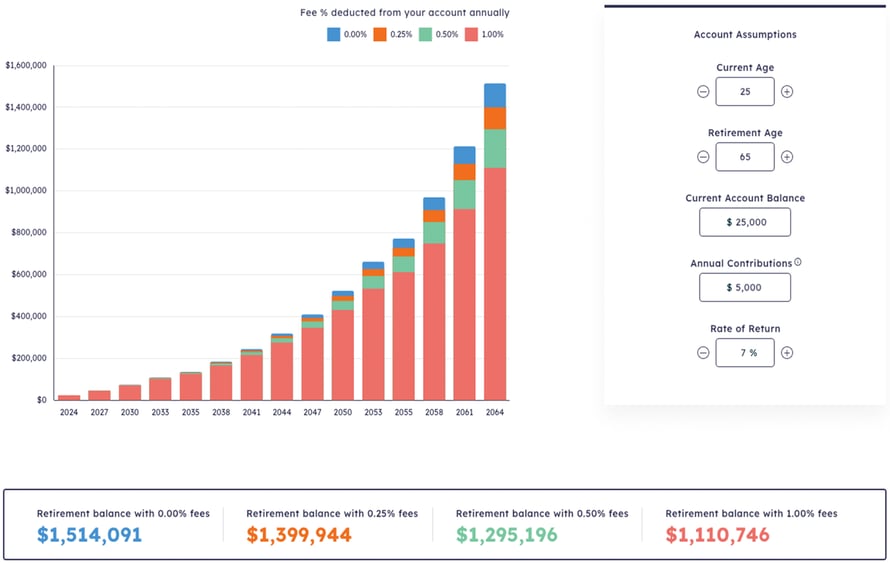The height and width of the screenshot is (563, 890).
Task: Select the 2024 bar in the chart
Action: tap(69, 397)
